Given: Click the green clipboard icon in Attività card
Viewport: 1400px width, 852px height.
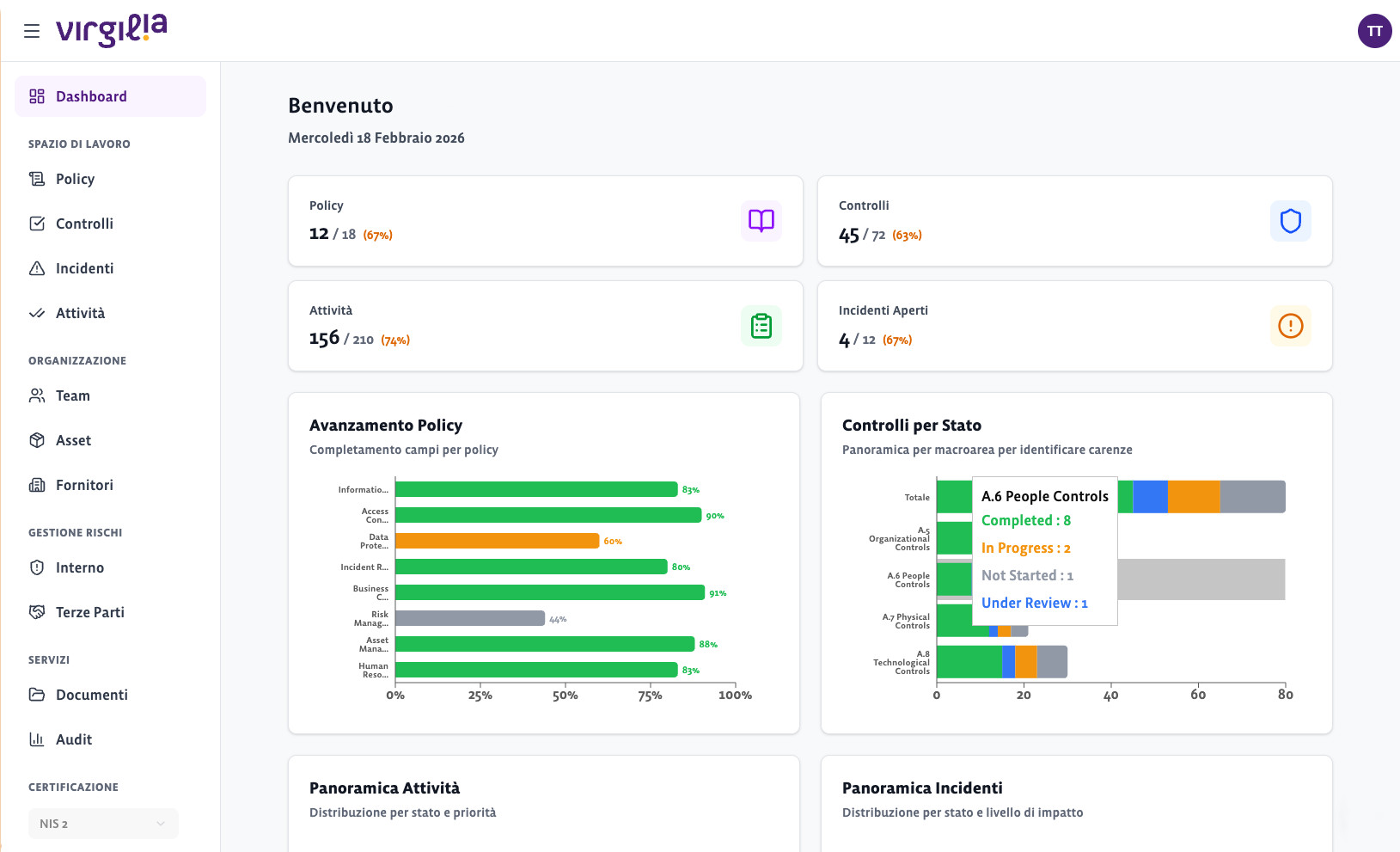Looking at the screenshot, I should 761,326.
